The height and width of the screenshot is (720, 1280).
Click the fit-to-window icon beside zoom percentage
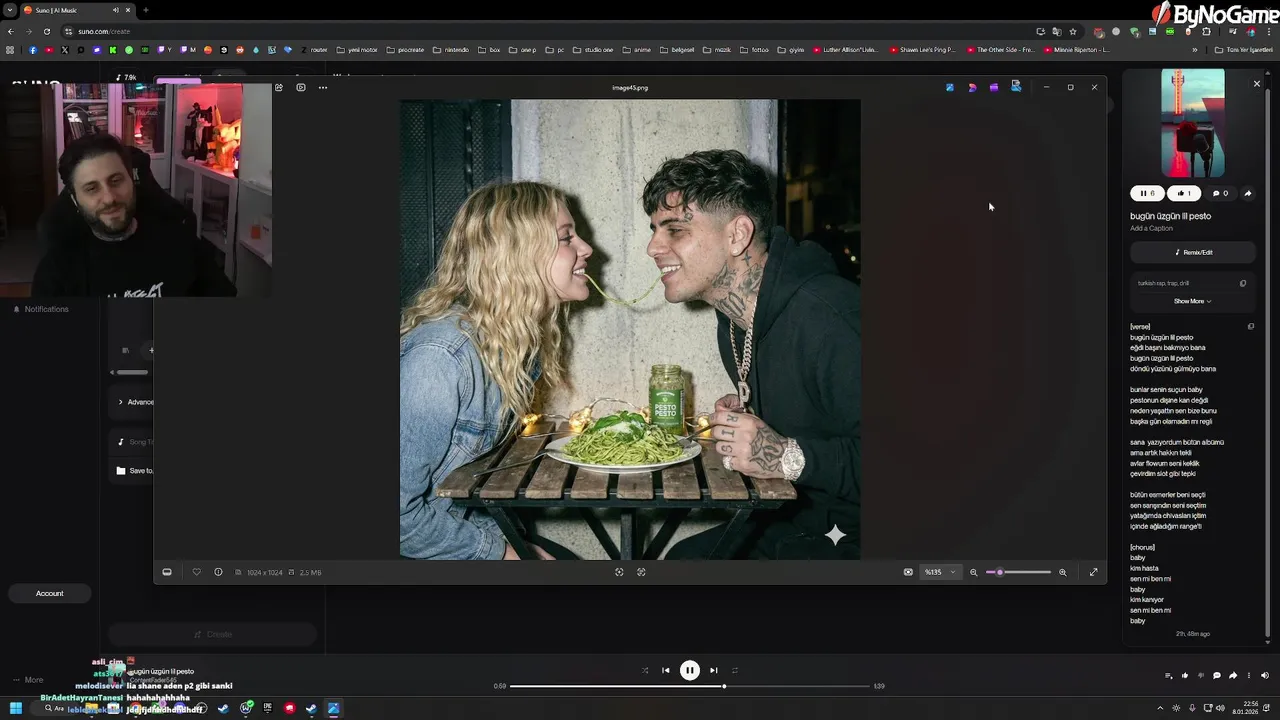click(x=908, y=572)
